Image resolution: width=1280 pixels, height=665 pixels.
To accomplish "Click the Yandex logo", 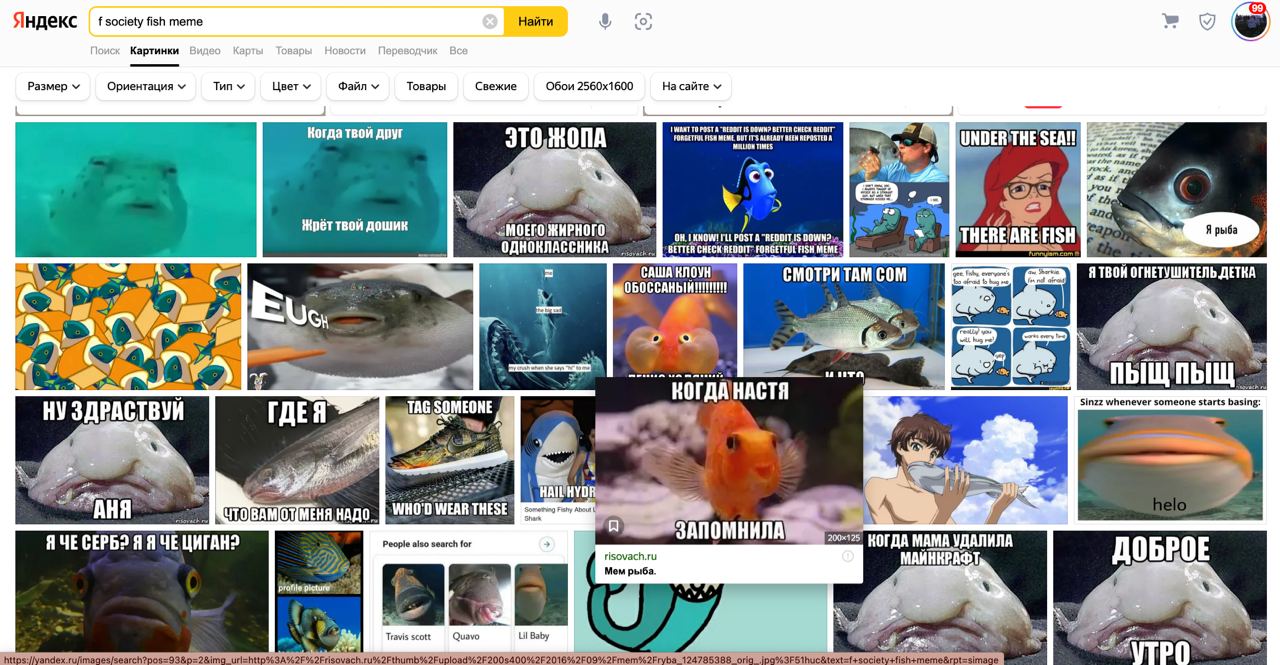I will [x=45, y=21].
